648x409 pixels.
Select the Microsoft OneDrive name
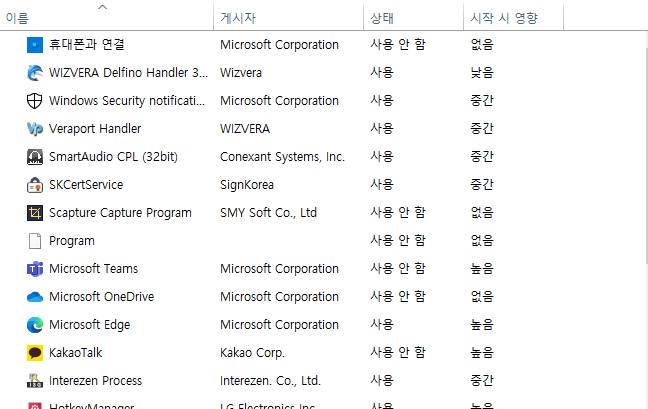(x=101, y=297)
